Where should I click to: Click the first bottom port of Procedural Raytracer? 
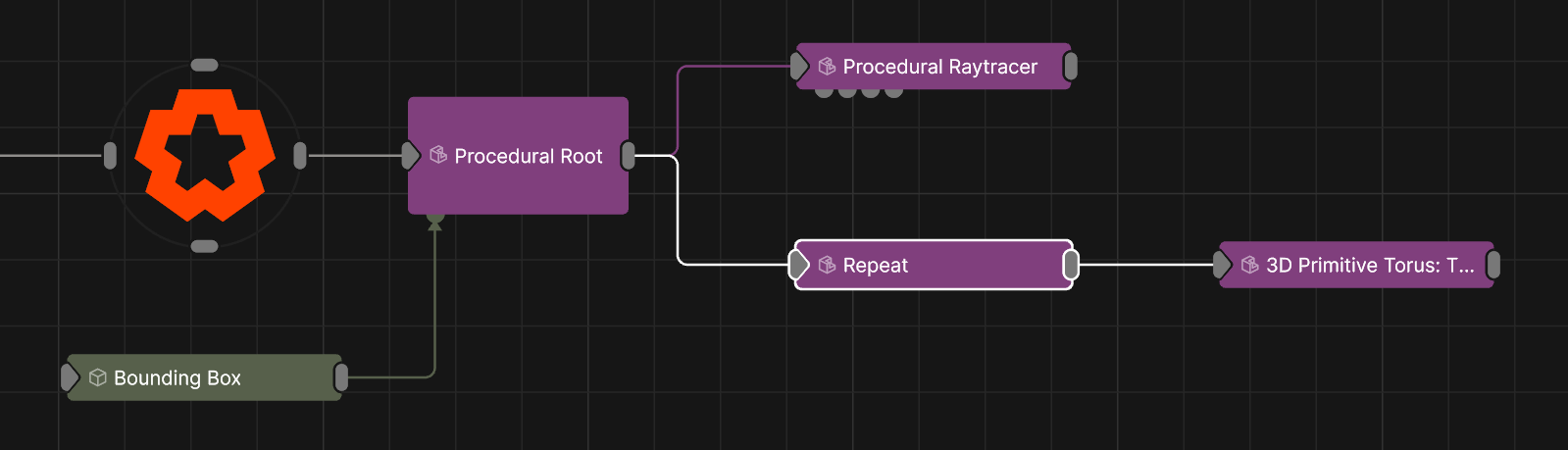point(824,92)
